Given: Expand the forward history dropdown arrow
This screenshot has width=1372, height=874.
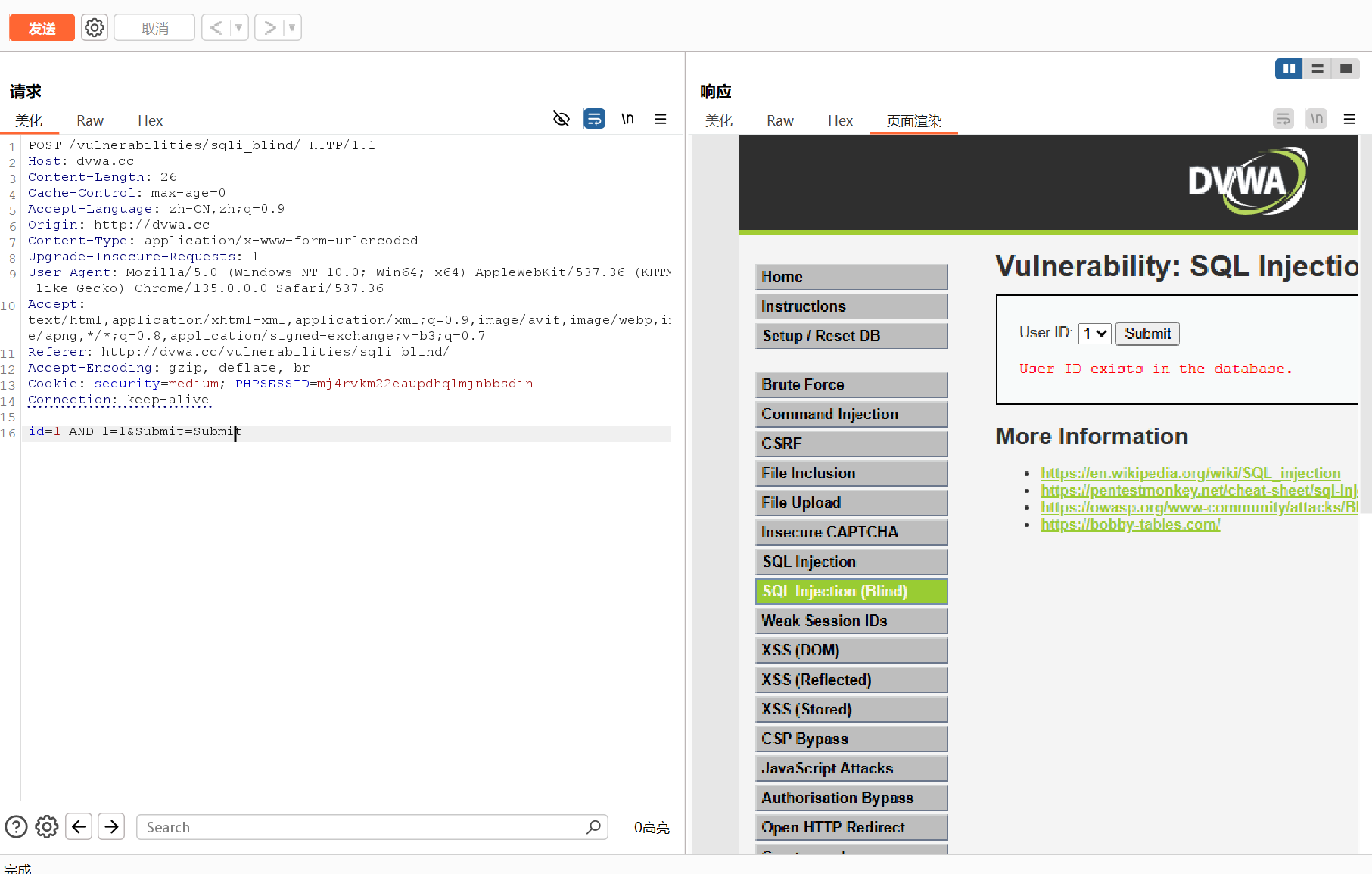Looking at the screenshot, I should click(x=293, y=28).
